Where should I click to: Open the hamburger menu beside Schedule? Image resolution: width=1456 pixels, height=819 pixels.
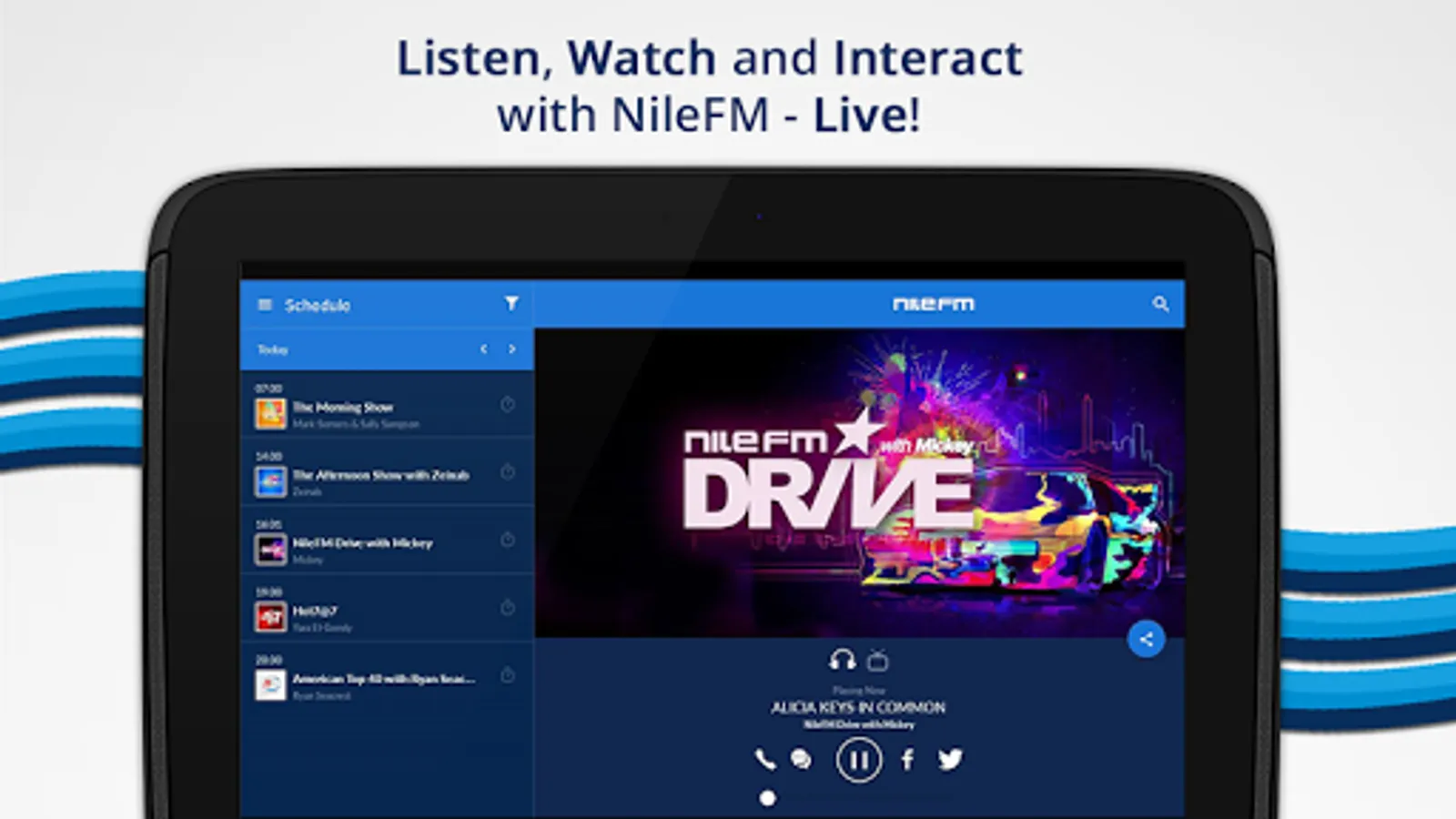pos(265,305)
